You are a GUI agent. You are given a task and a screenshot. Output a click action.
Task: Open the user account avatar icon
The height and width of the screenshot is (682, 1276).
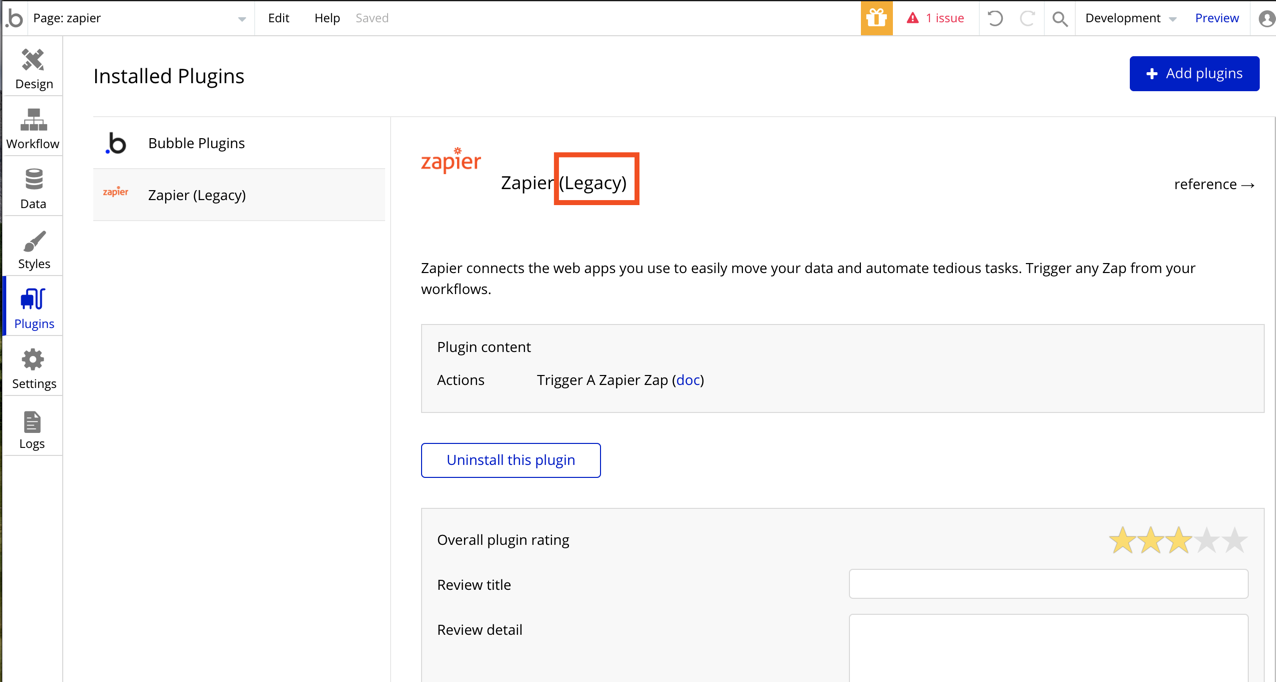coord(1266,18)
